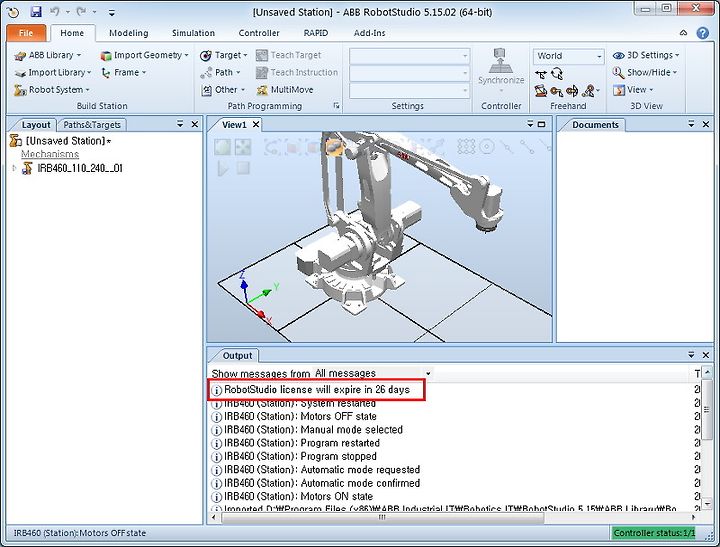The image size is (720, 547).
Task: Open the Customize Quick Access Toolbar dropdown
Action: [112, 12]
